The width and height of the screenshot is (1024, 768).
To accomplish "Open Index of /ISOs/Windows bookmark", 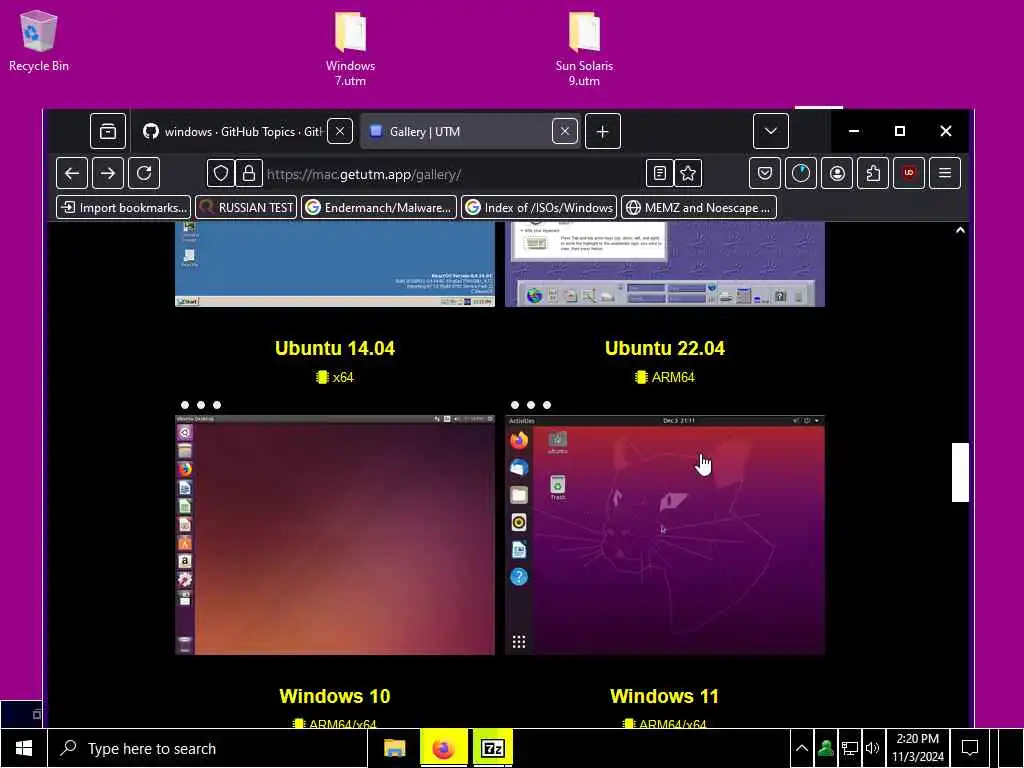I will (x=539, y=208).
